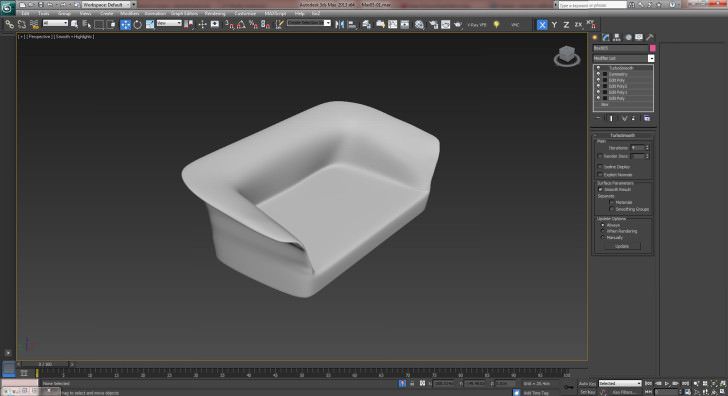Screen dimensions: 728x396
Task: Open the Render Setup icon
Action: tap(433, 24)
